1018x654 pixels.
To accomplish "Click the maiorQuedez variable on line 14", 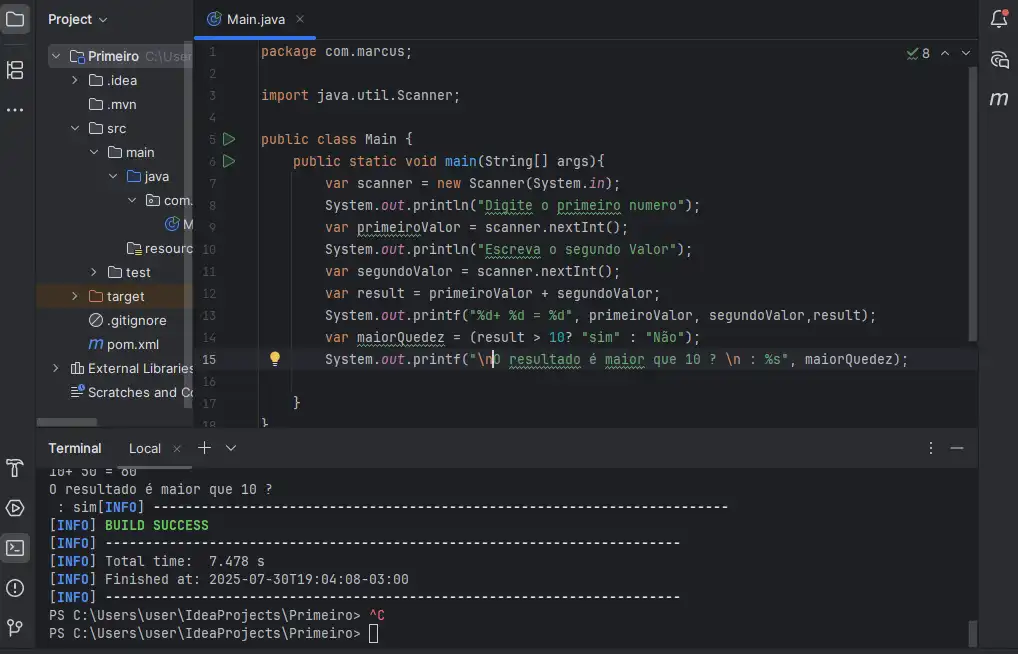I will 401,338.
